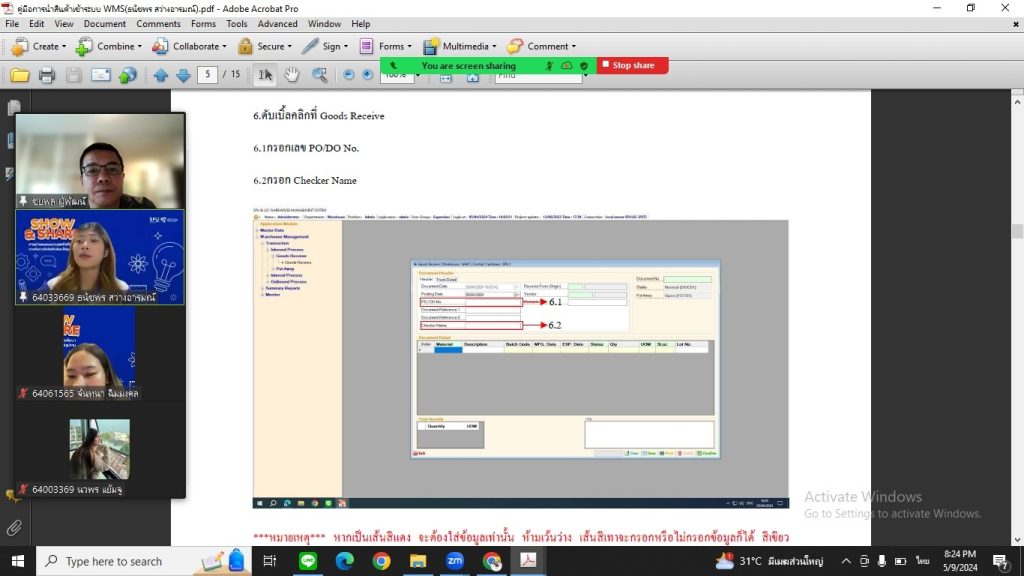Open Zoom app from the taskbar

click(455, 561)
